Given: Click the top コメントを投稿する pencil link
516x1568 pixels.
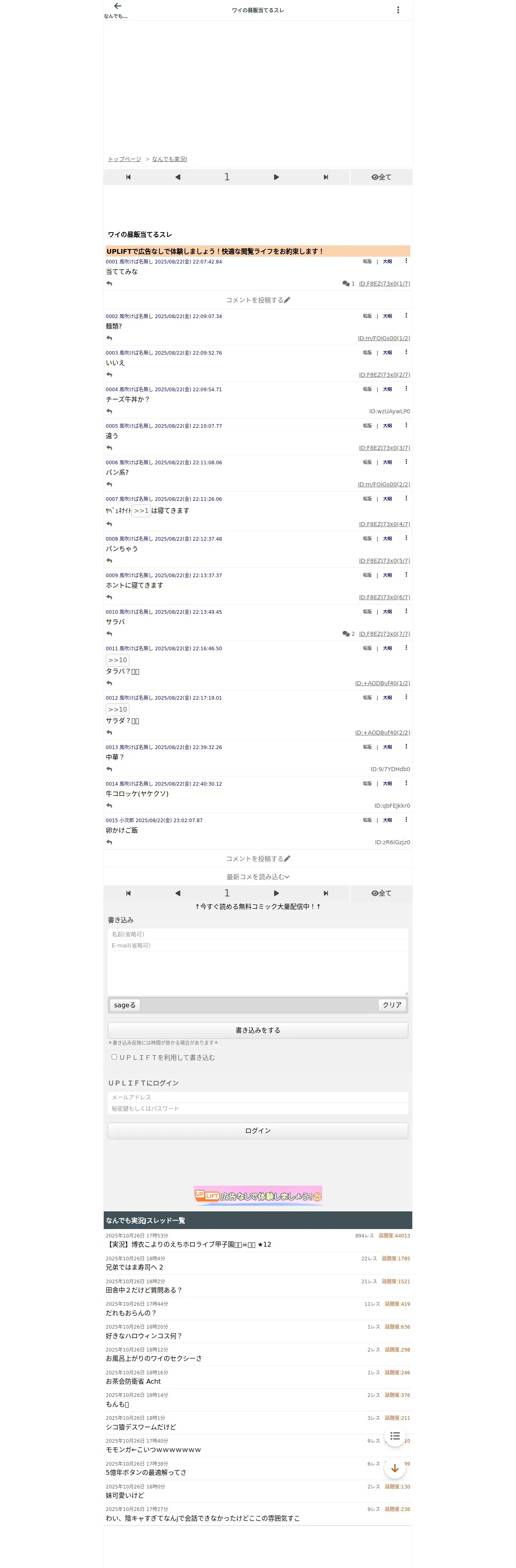Looking at the screenshot, I should [x=258, y=300].
